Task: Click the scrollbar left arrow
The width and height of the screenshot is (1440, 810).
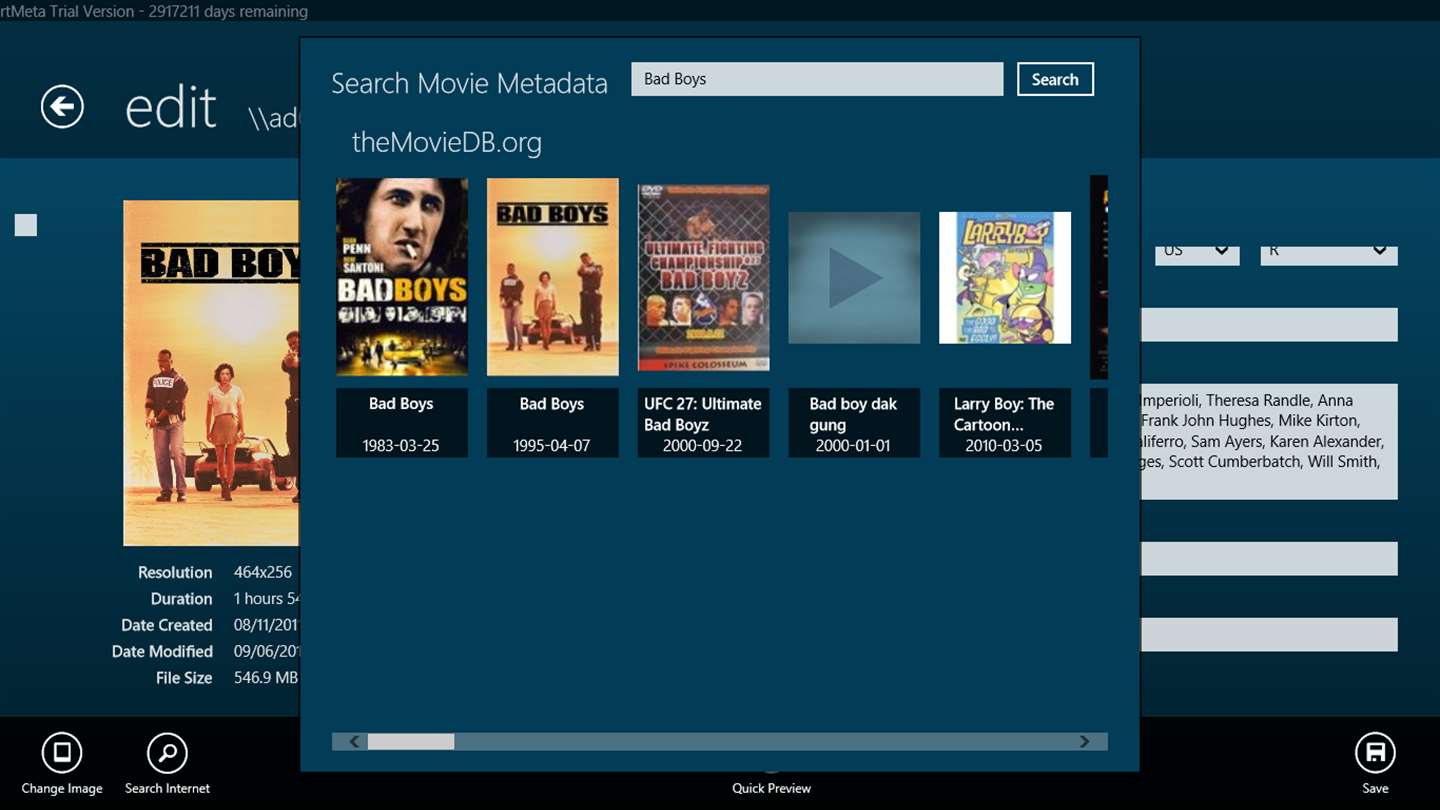Action: pos(354,741)
